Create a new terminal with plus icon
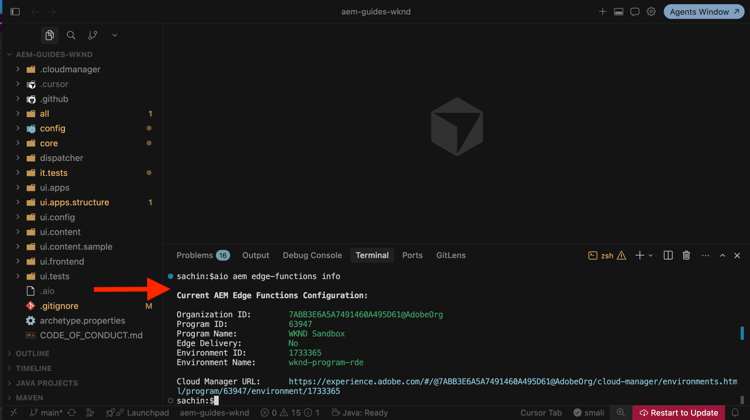This screenshot has height=420, width=750. [640, 256]
